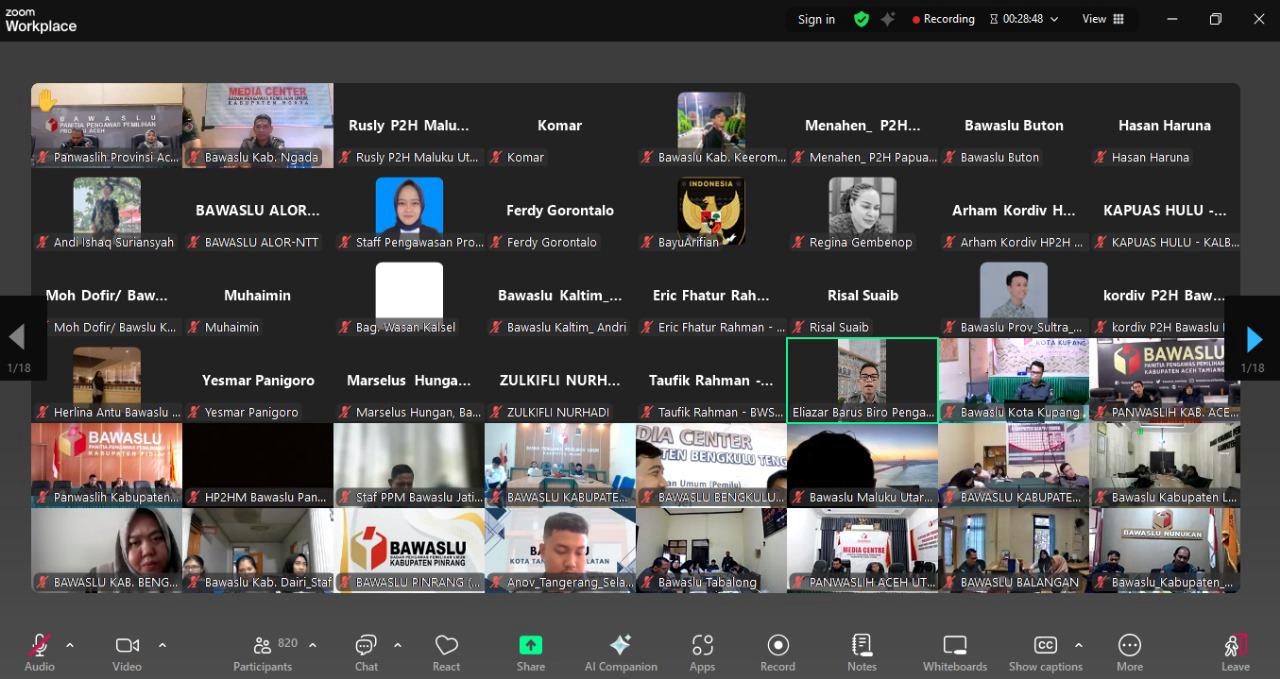Screen dimensions: 1280x679
Task: Select Bawaslu Kab. Keerom tile
Action: coord(711,125)
